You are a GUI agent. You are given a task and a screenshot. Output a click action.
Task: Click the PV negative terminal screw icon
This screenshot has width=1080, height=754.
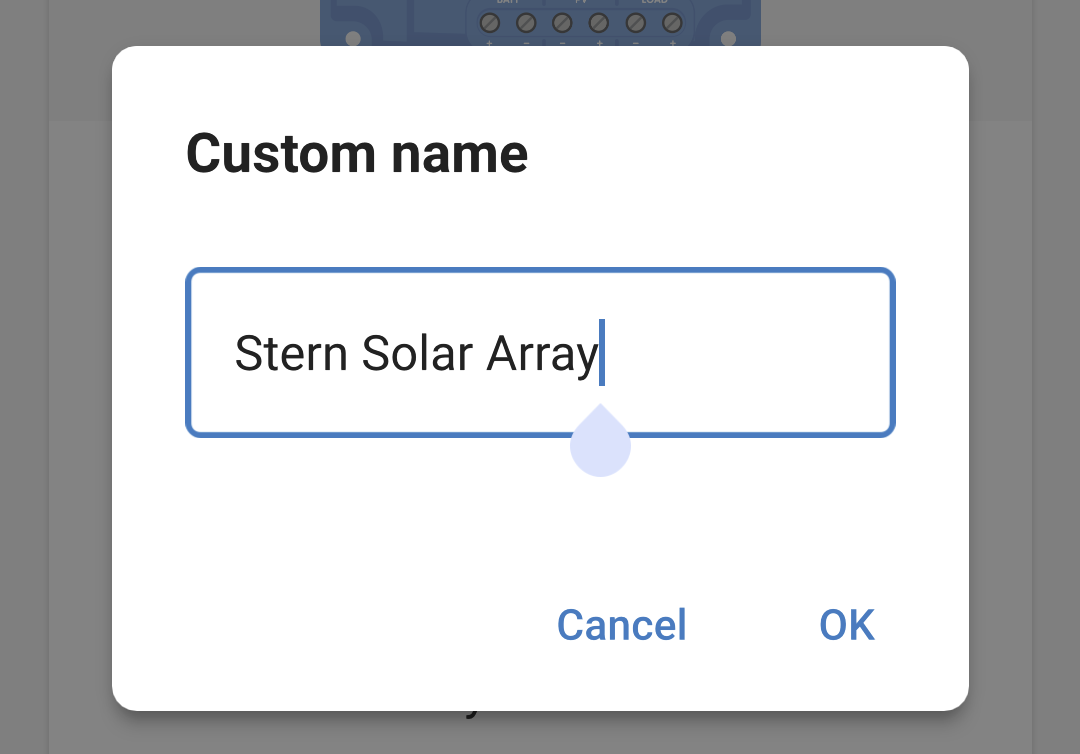(x=562, y=22)
